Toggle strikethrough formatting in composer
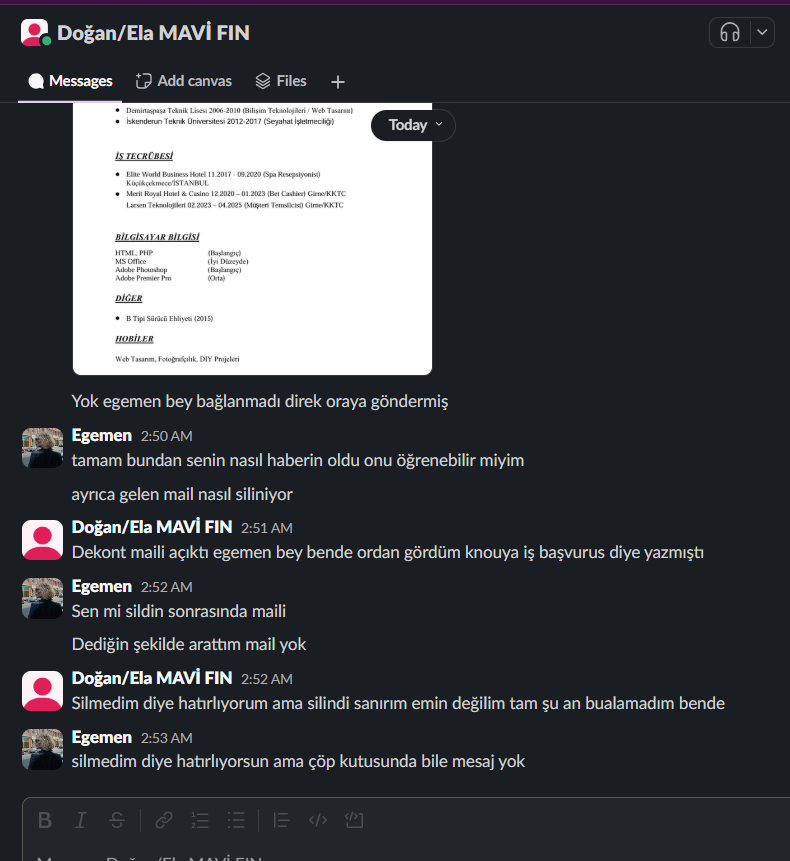The image size is (790, 861). click(117, 820)
